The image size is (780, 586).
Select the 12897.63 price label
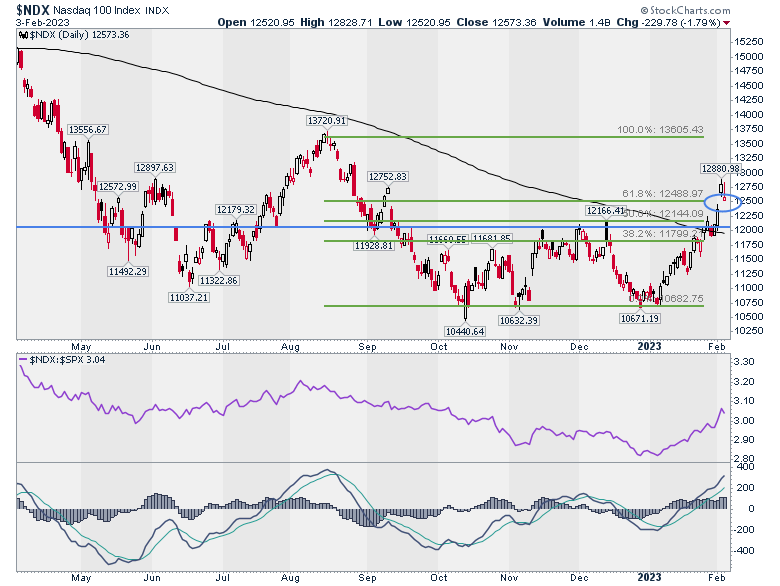tap(155, 168)
